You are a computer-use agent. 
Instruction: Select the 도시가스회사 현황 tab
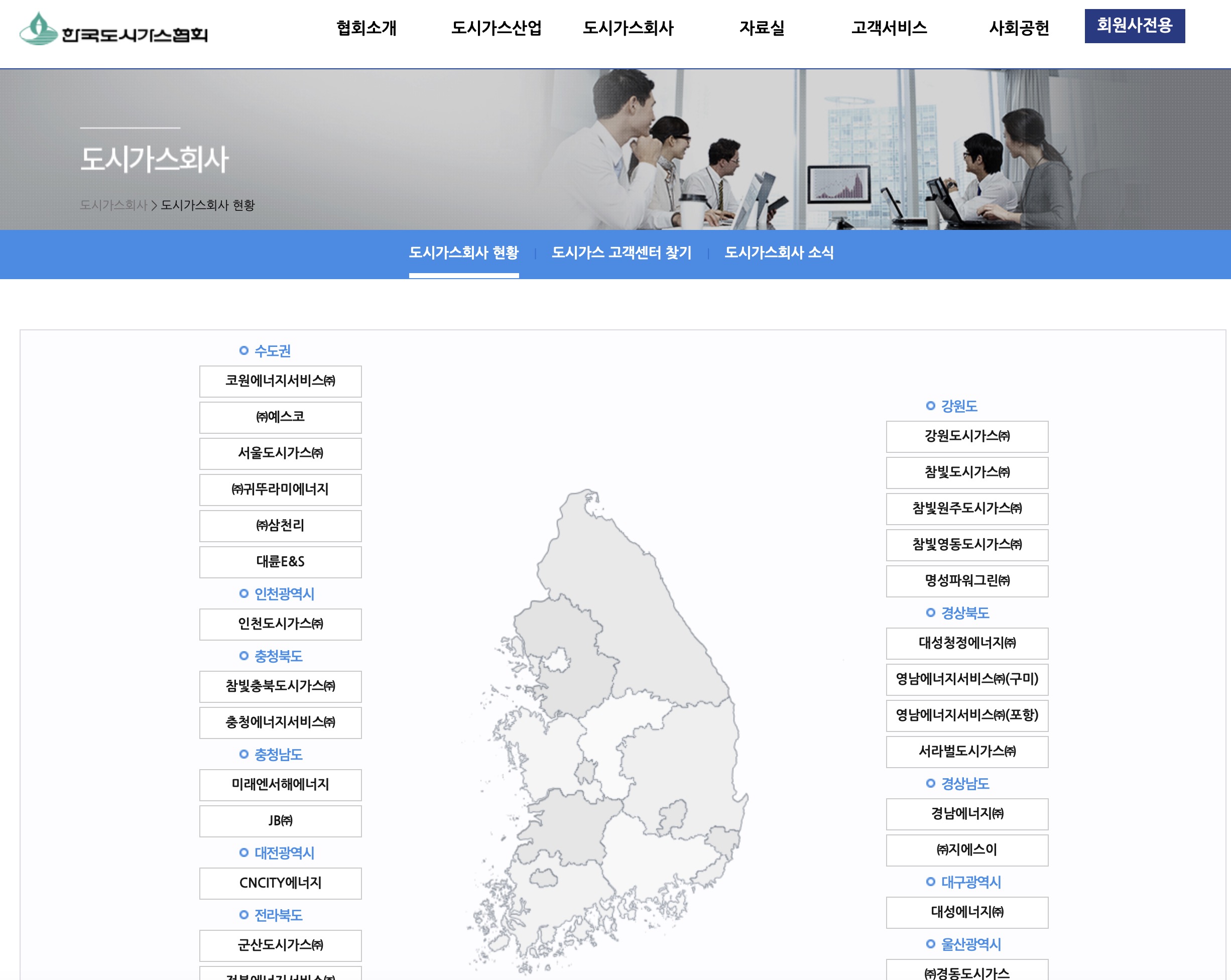coord(463,253)
